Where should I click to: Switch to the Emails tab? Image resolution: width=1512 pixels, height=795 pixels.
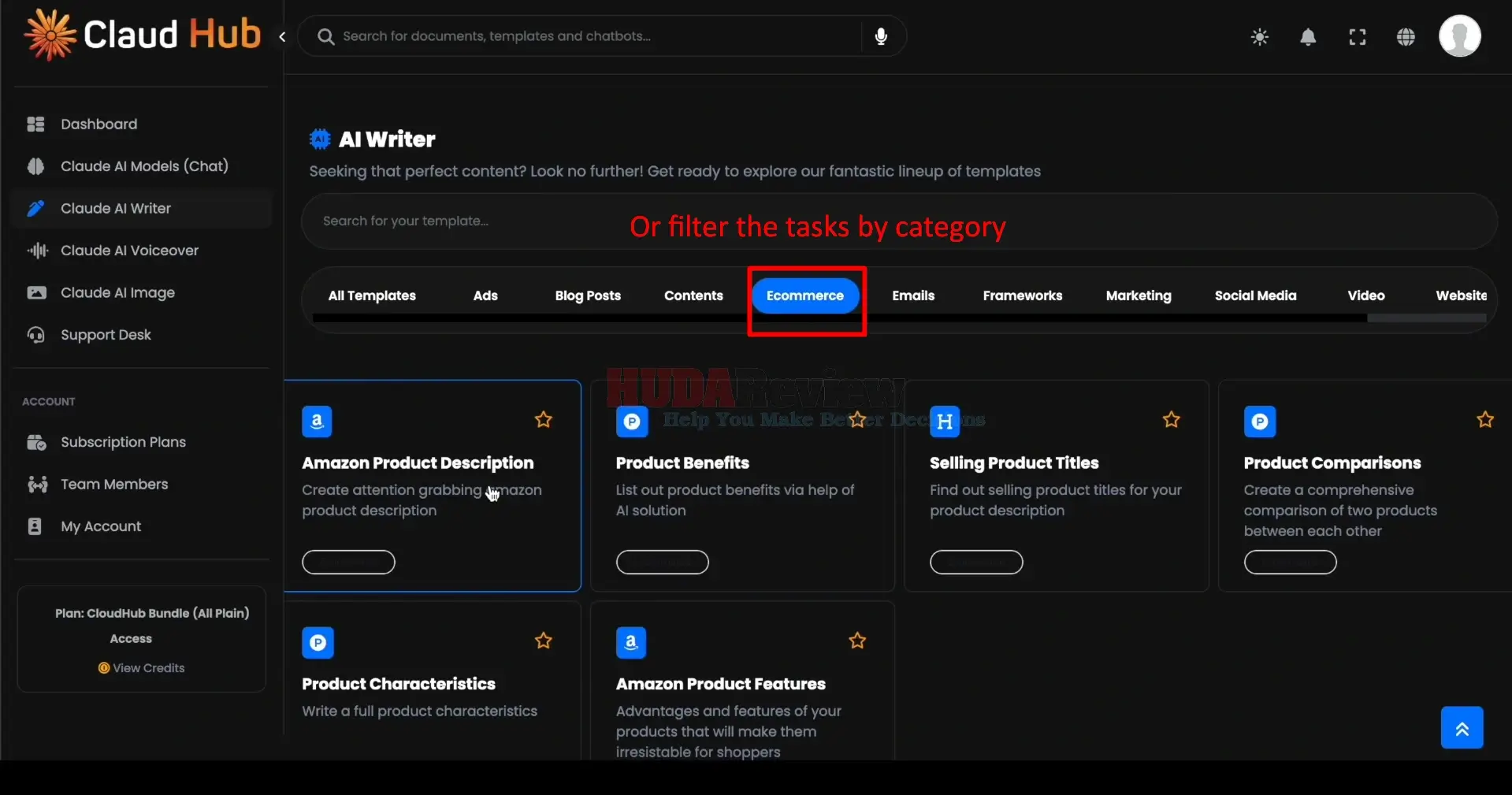[x=913, y=295]
